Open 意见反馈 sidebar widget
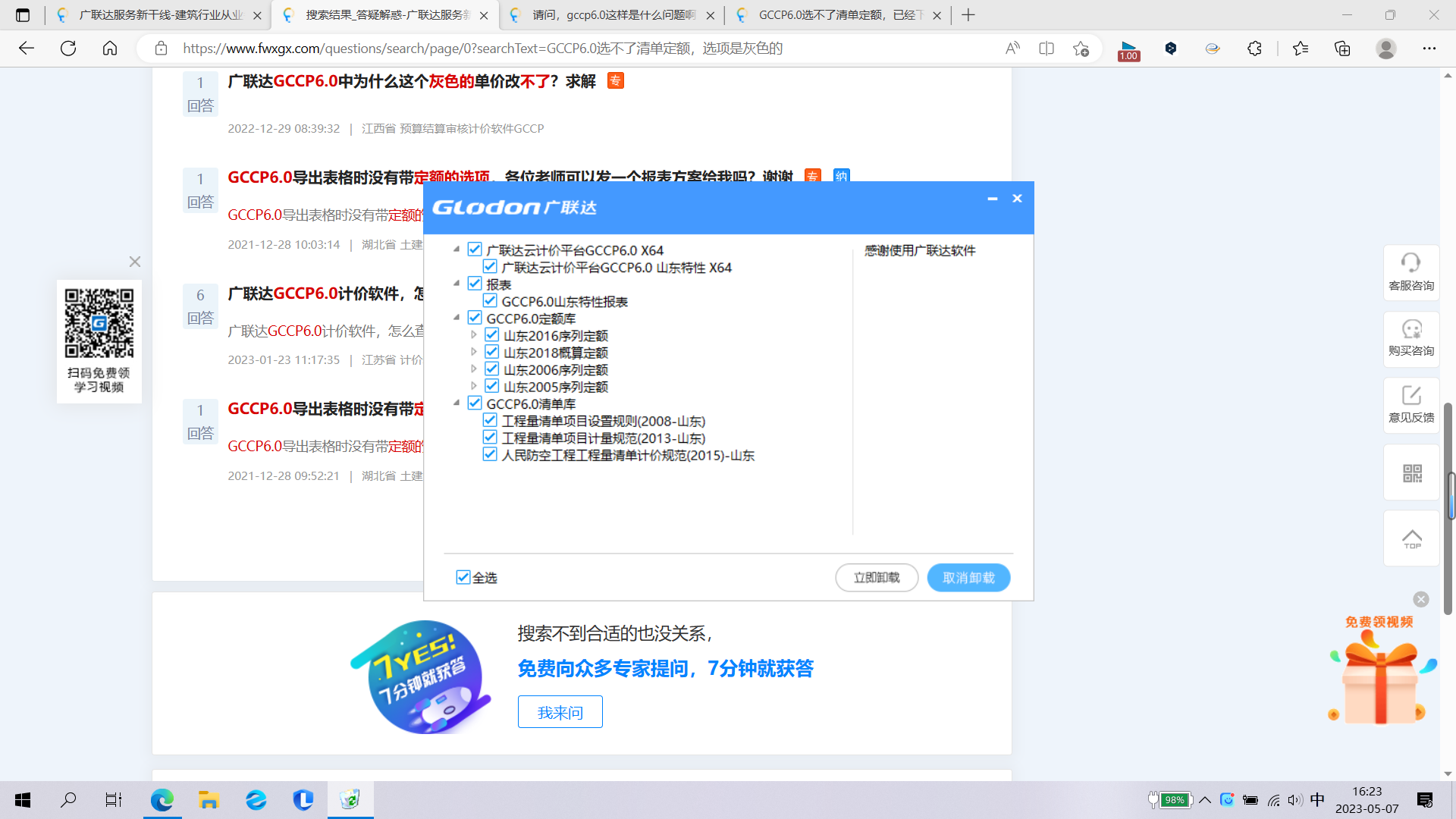Image resolution: width=1456 pixels, height=819 pixels. click(x=1411, y=405)
